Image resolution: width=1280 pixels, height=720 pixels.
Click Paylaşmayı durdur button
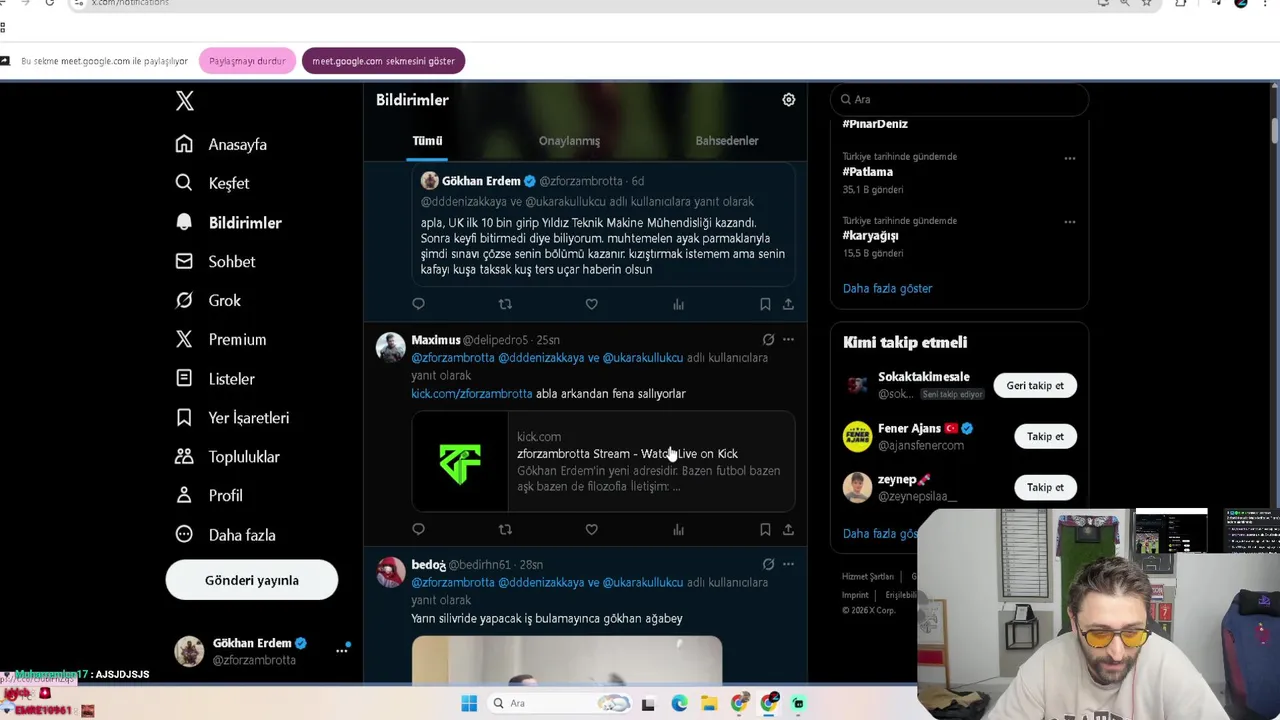(247, 61)
